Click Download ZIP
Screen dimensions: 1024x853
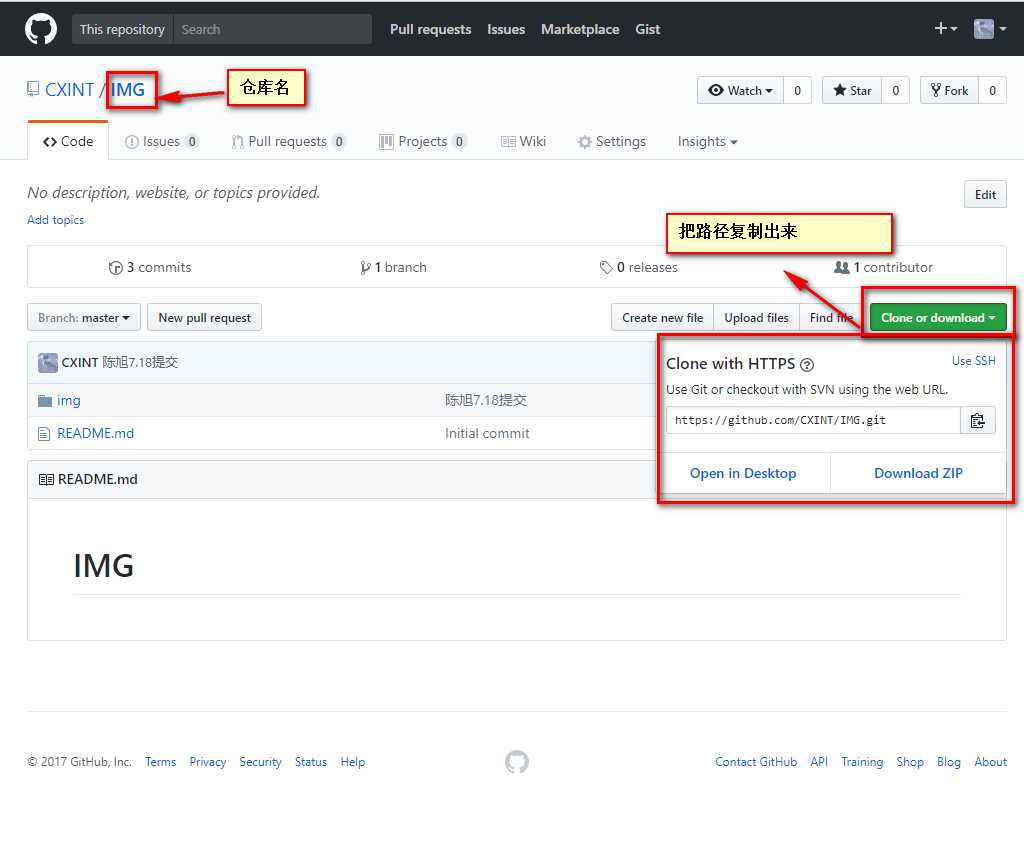(x=918, y=473)
